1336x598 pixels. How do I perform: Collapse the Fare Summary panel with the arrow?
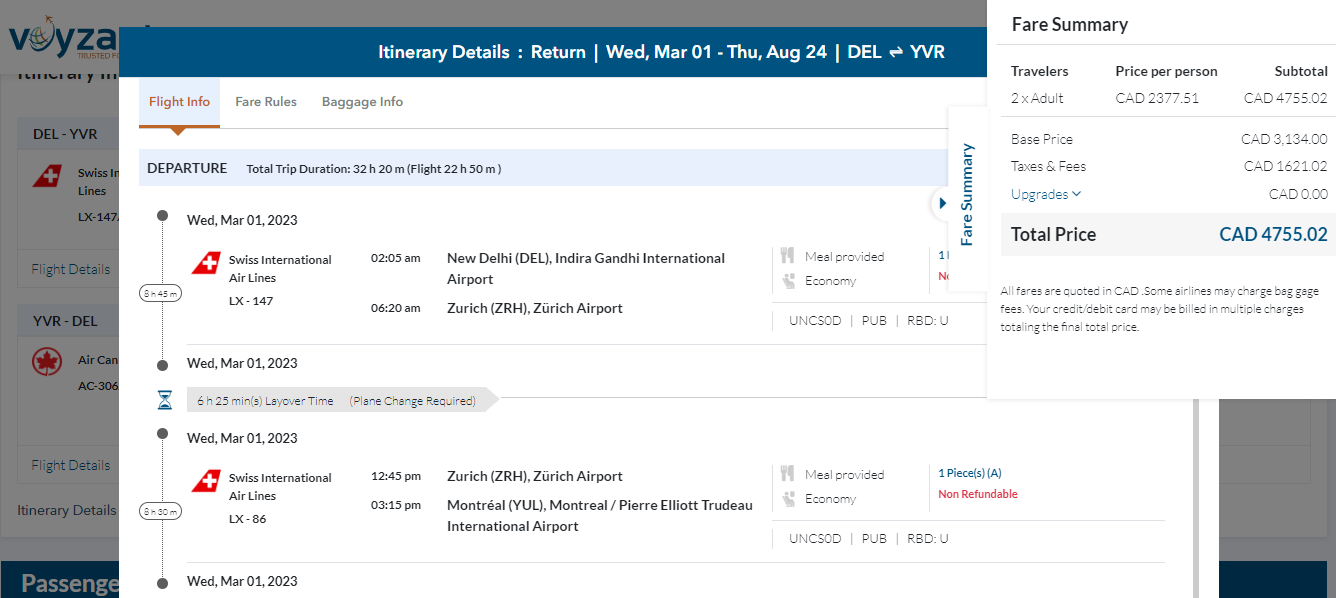pyautogui.click(x=942, y=203)
